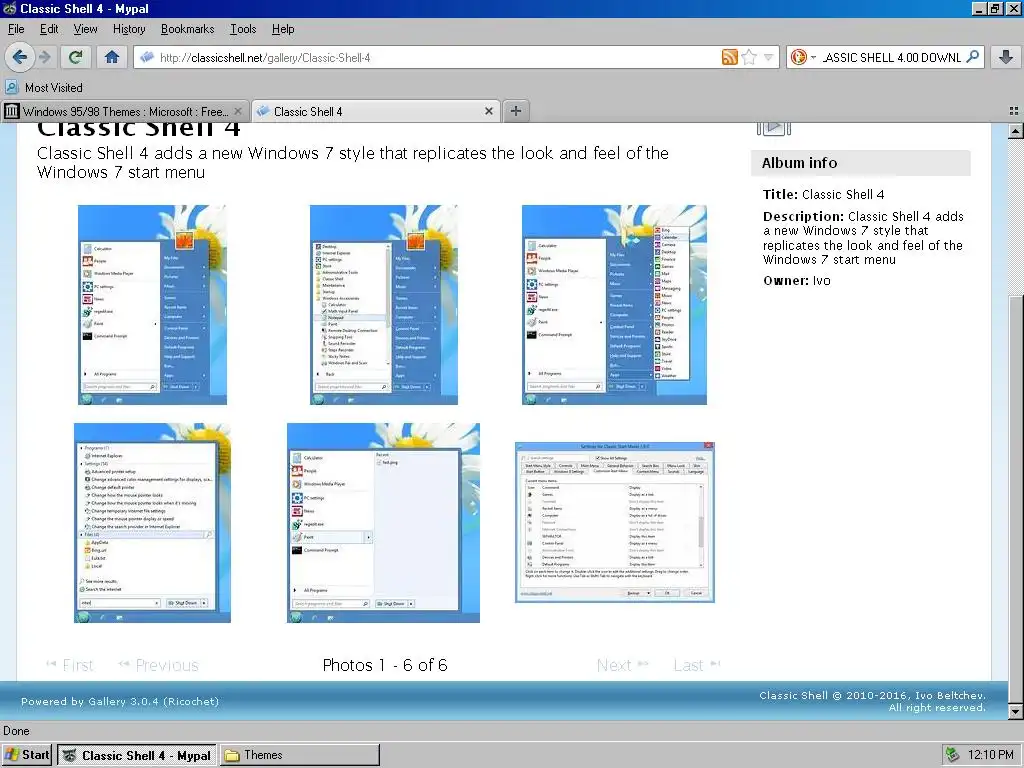Open fifth thumbnail with Paint jump list

[x=383, y=523]
